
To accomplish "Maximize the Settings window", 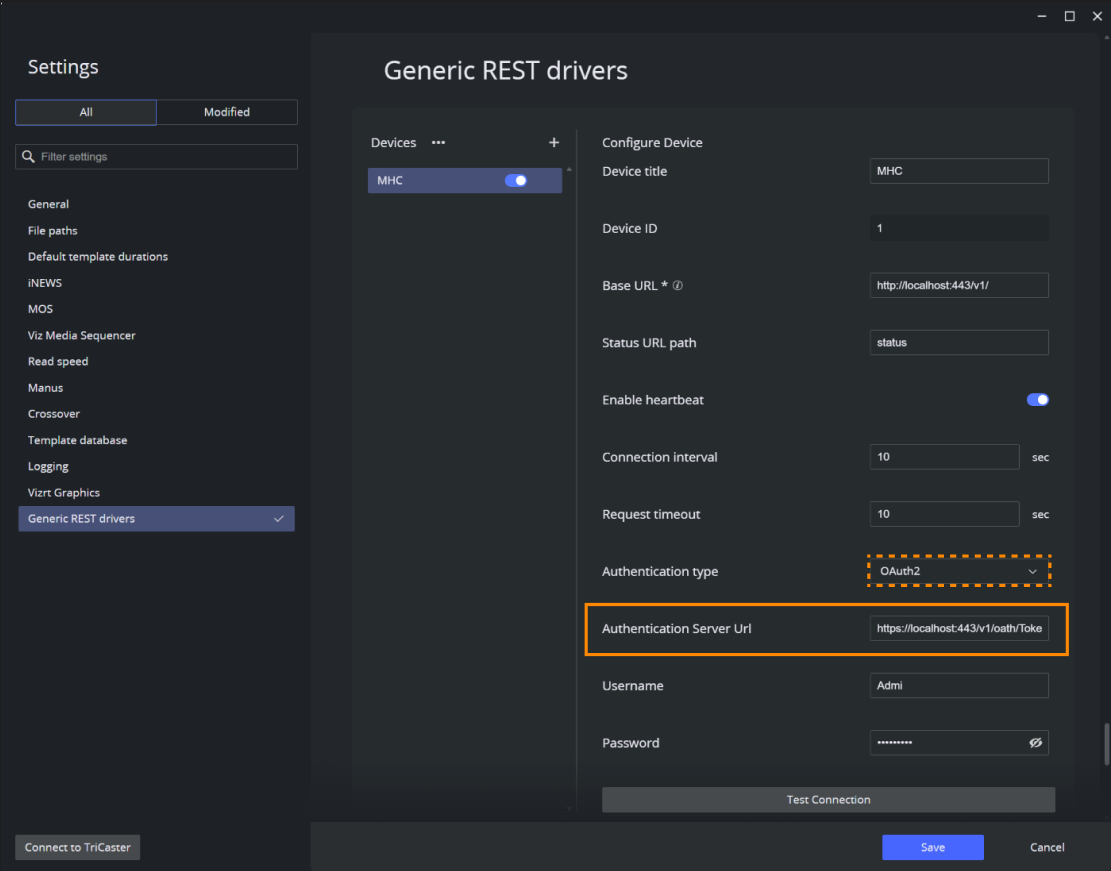I will [x=1069, y=16].
